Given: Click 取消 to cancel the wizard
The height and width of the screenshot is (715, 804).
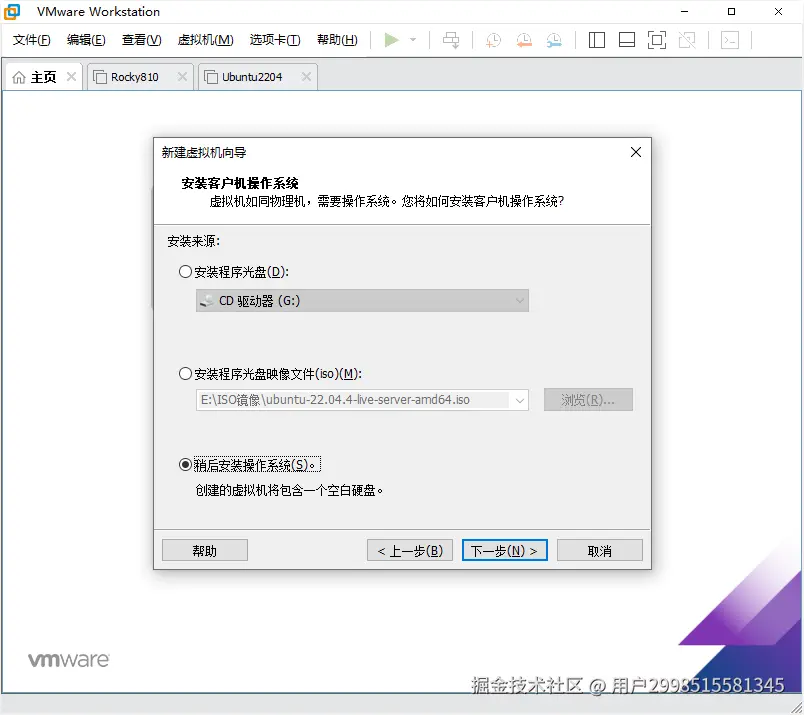Looking at the screenshot, I should point(599,550).
